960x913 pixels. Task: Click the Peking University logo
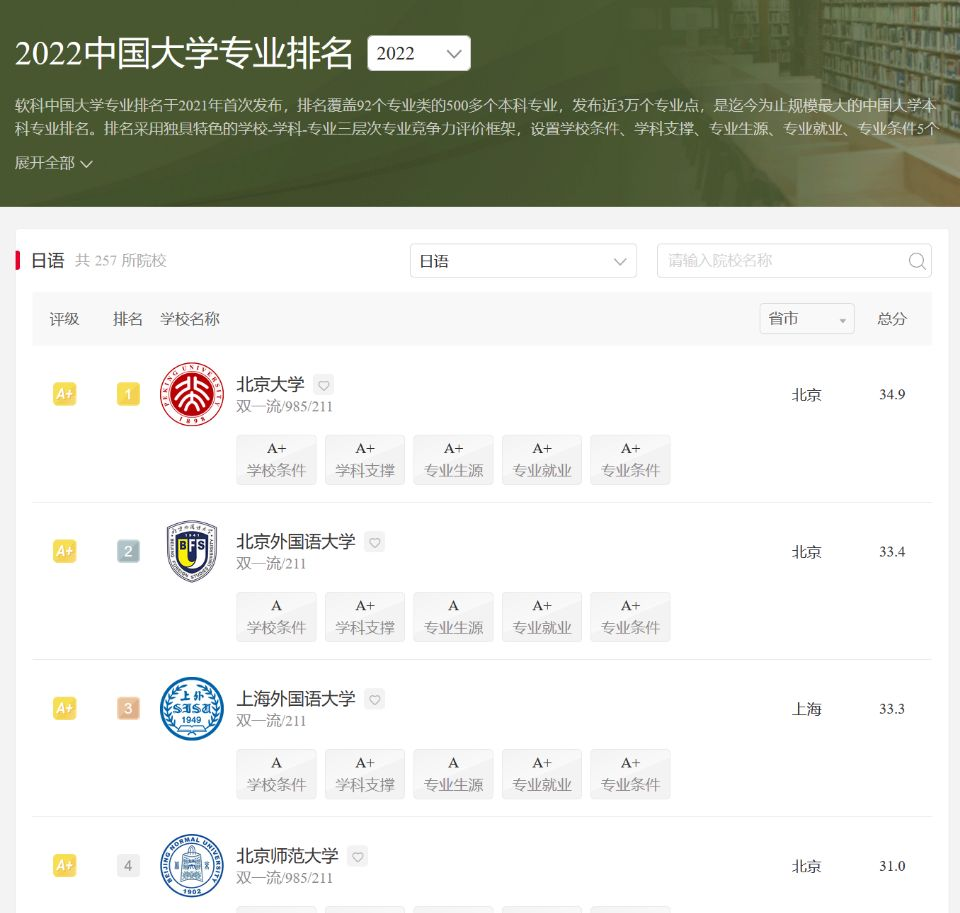coord(192,394)
